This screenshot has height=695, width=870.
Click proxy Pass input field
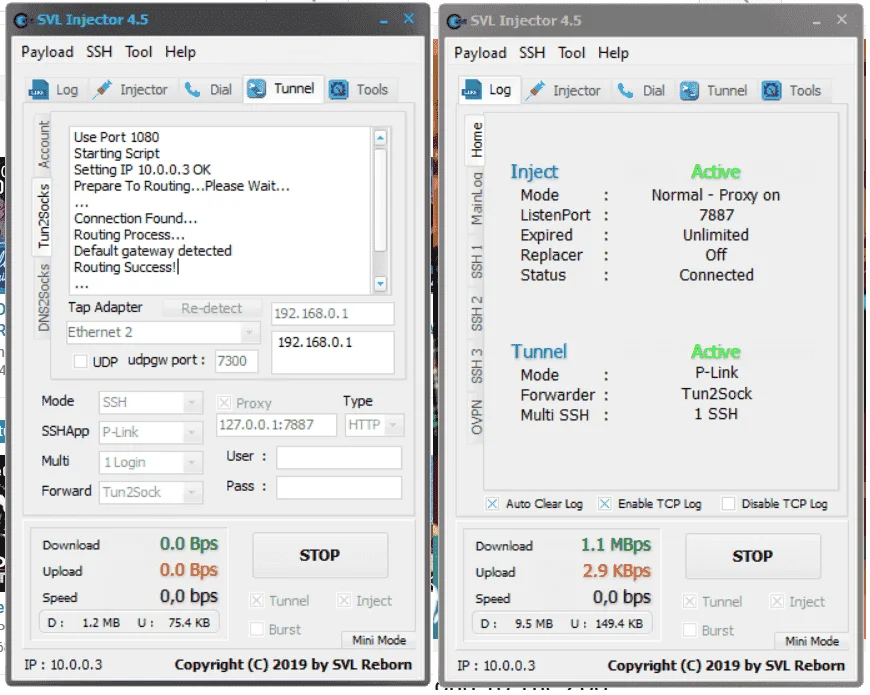click(339, 488)
